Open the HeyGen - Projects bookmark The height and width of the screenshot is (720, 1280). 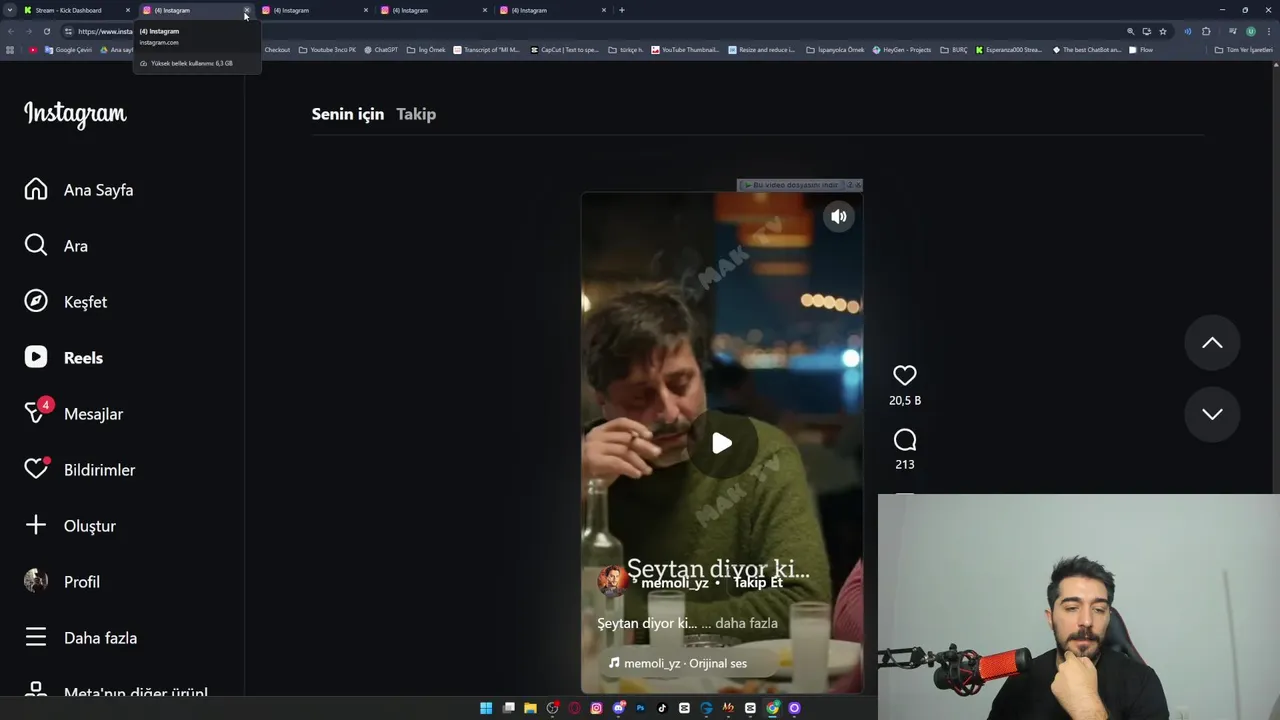tap(902, 49)
